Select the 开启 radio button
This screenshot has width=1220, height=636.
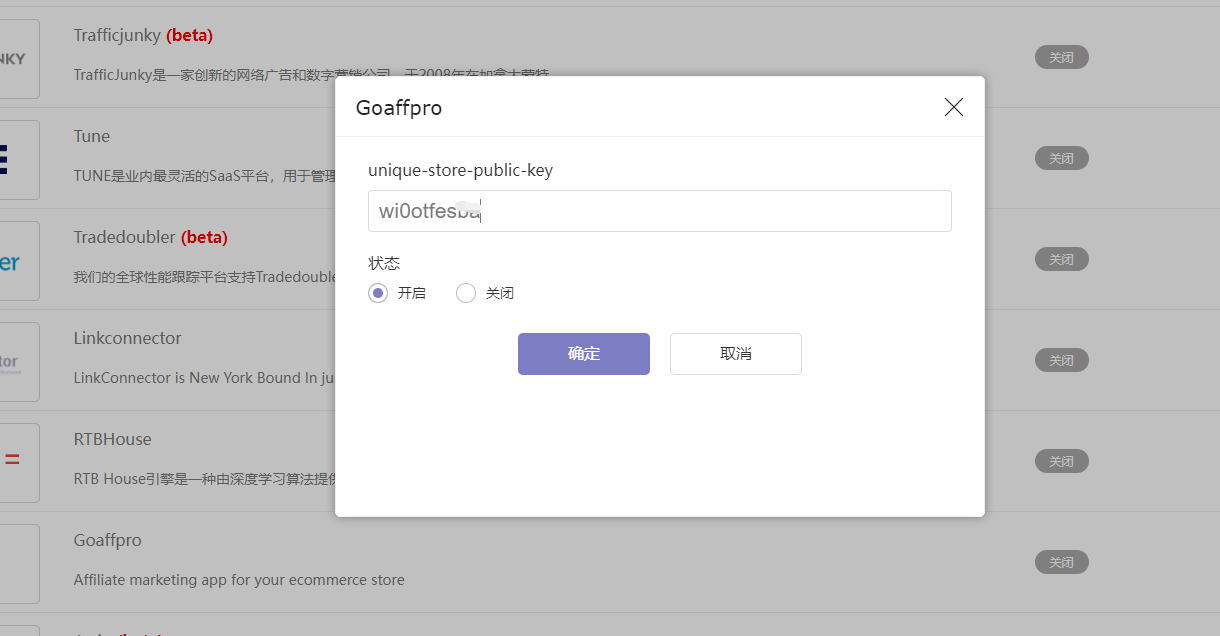377,292
